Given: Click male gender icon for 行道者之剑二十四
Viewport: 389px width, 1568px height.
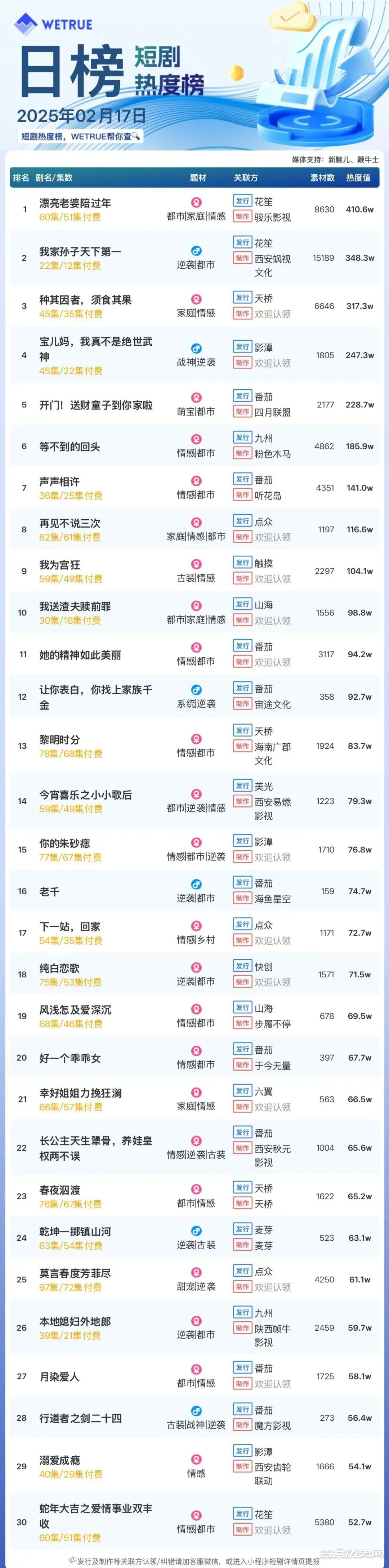Looking at the screenshot, I should coord(196,1411).
